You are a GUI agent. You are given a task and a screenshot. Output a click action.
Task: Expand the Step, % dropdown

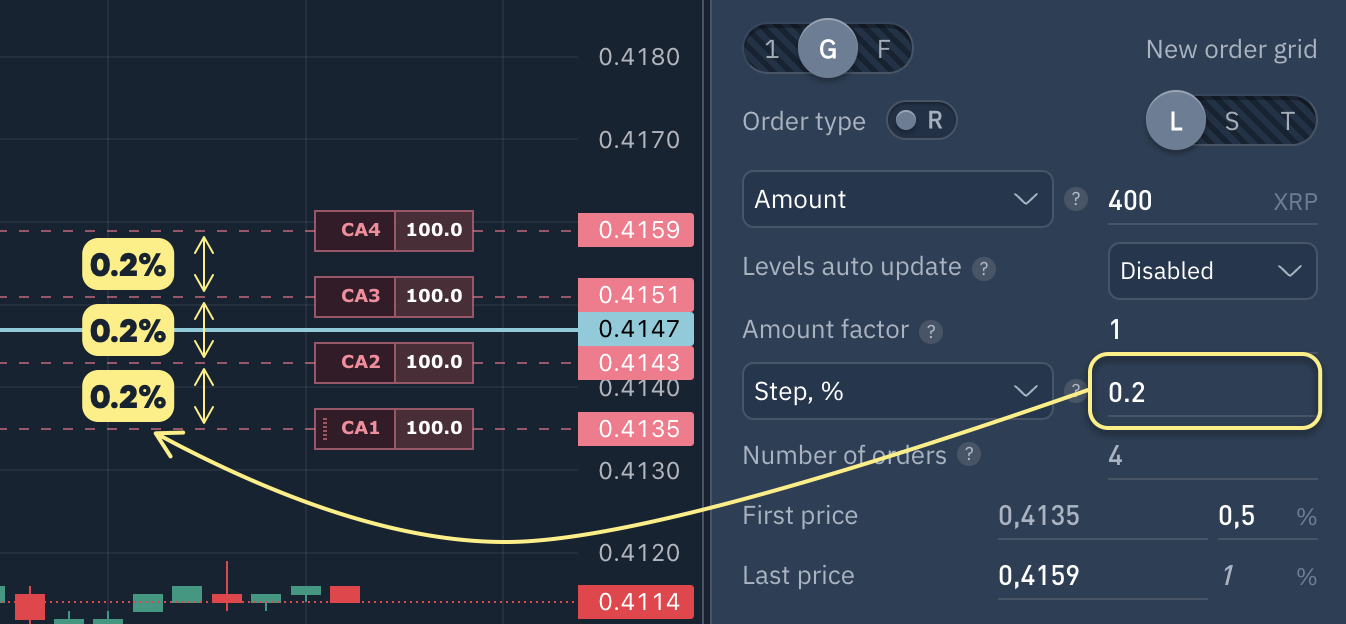897,391
